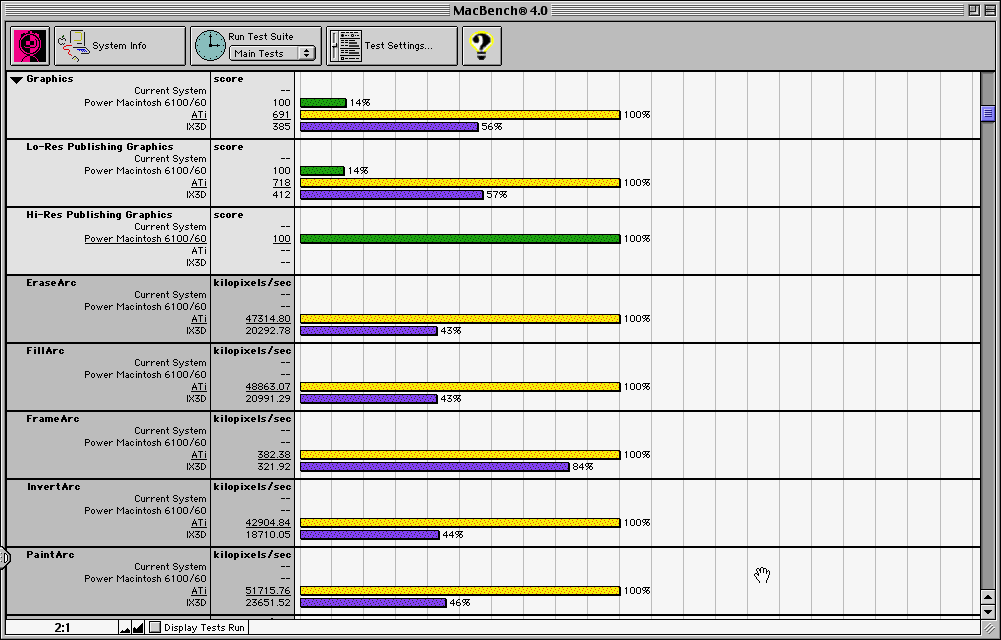Click the scrollbar down arrow
This screenshot has width=1001, height=640.
tap(988, 611)
